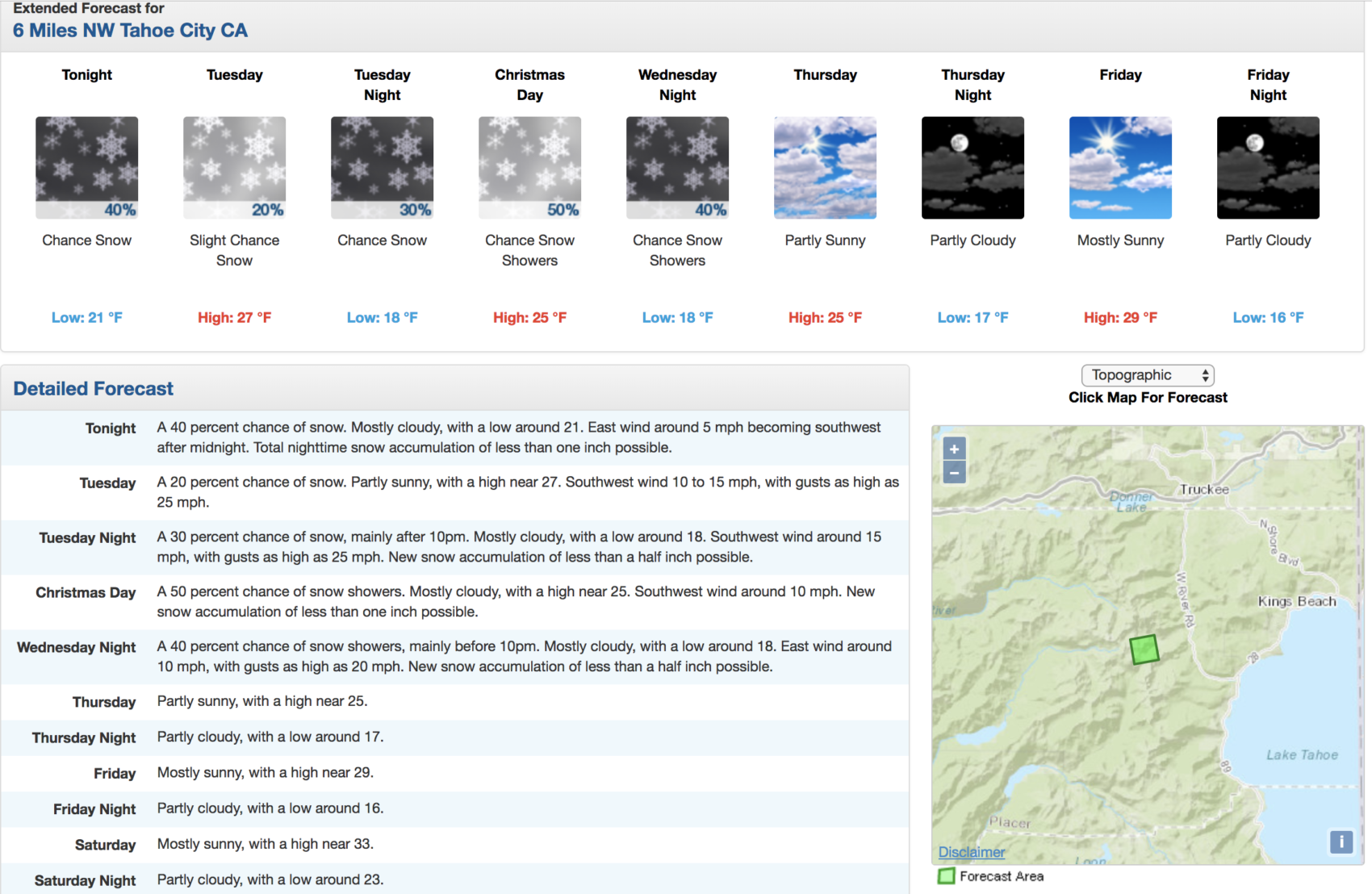
Task: Click the Slight Chance Snow label
Action: click(x=234, y=250)
